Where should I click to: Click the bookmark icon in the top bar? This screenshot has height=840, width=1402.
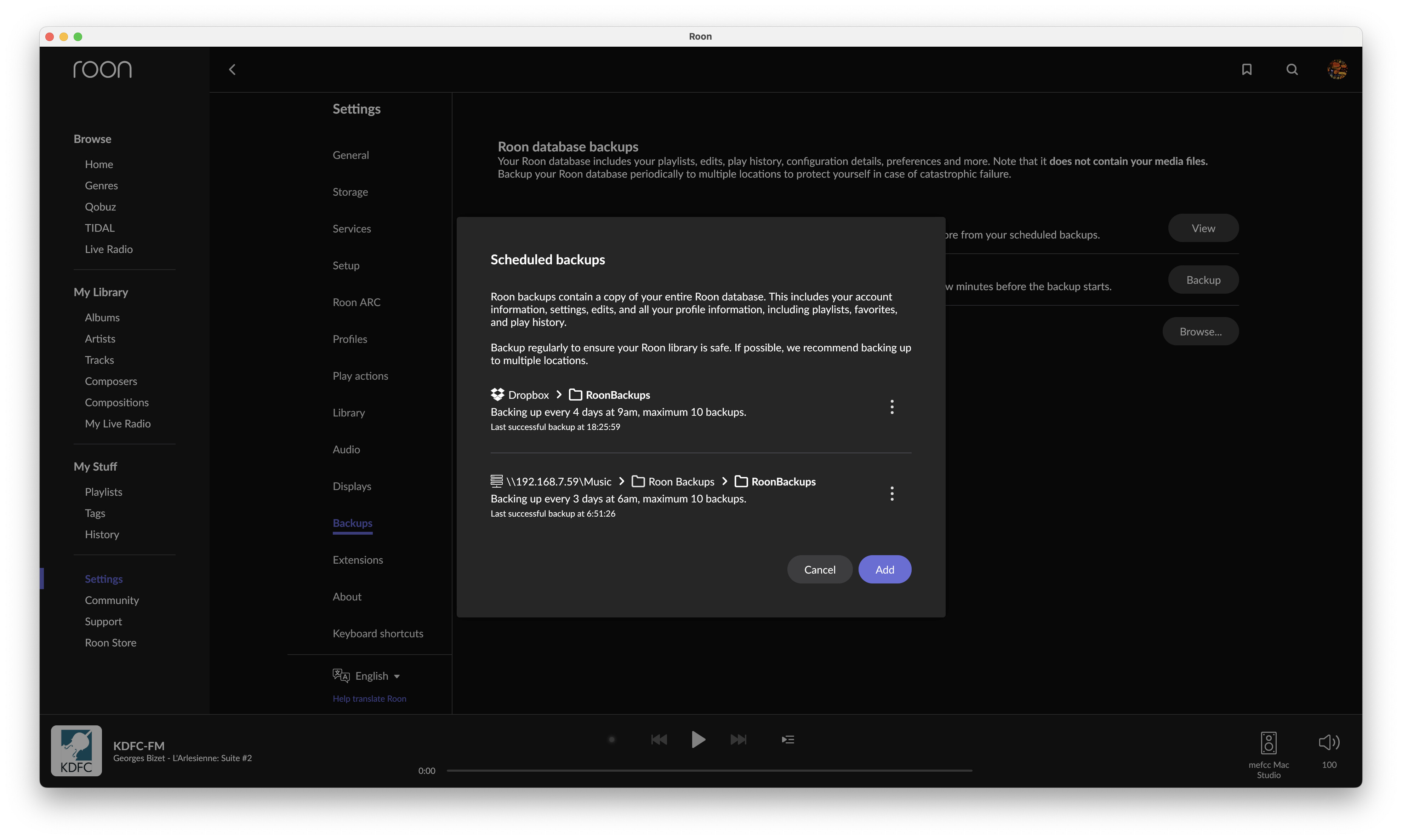pyautogui.click(x=1246, y=69)
